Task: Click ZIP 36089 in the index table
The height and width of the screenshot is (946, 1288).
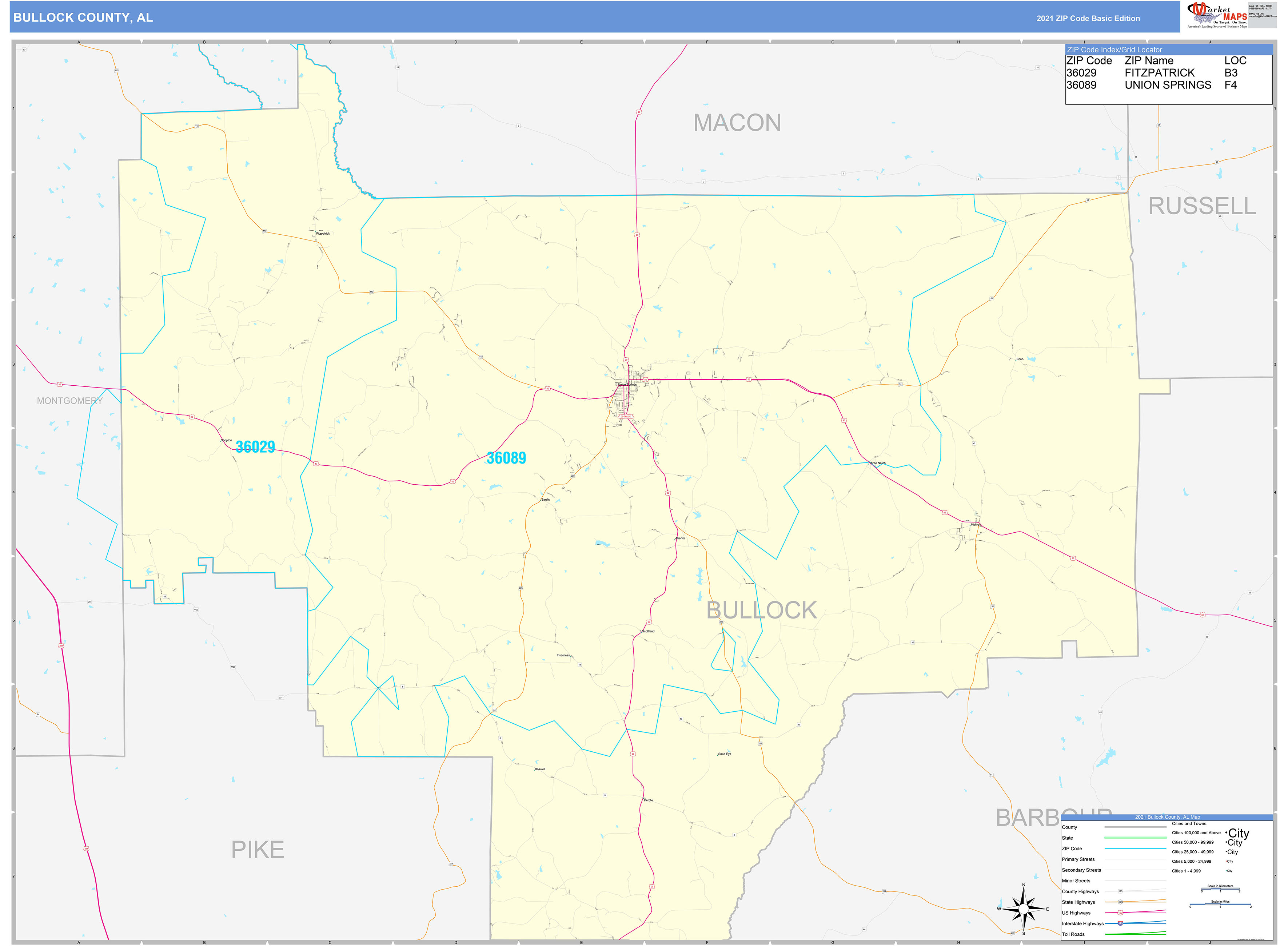Action: [x=1081, y=85]
